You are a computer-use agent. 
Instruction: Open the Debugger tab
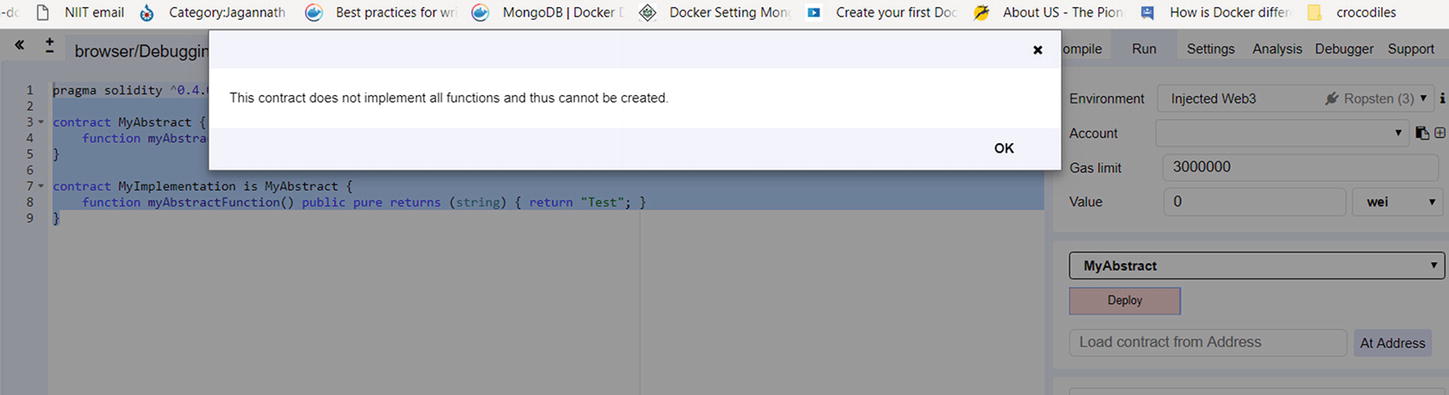[x=1344, y=48]
